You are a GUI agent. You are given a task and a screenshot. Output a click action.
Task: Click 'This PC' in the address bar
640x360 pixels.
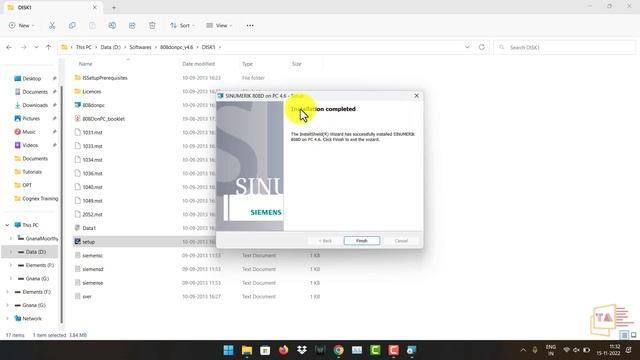coord(84,47)
